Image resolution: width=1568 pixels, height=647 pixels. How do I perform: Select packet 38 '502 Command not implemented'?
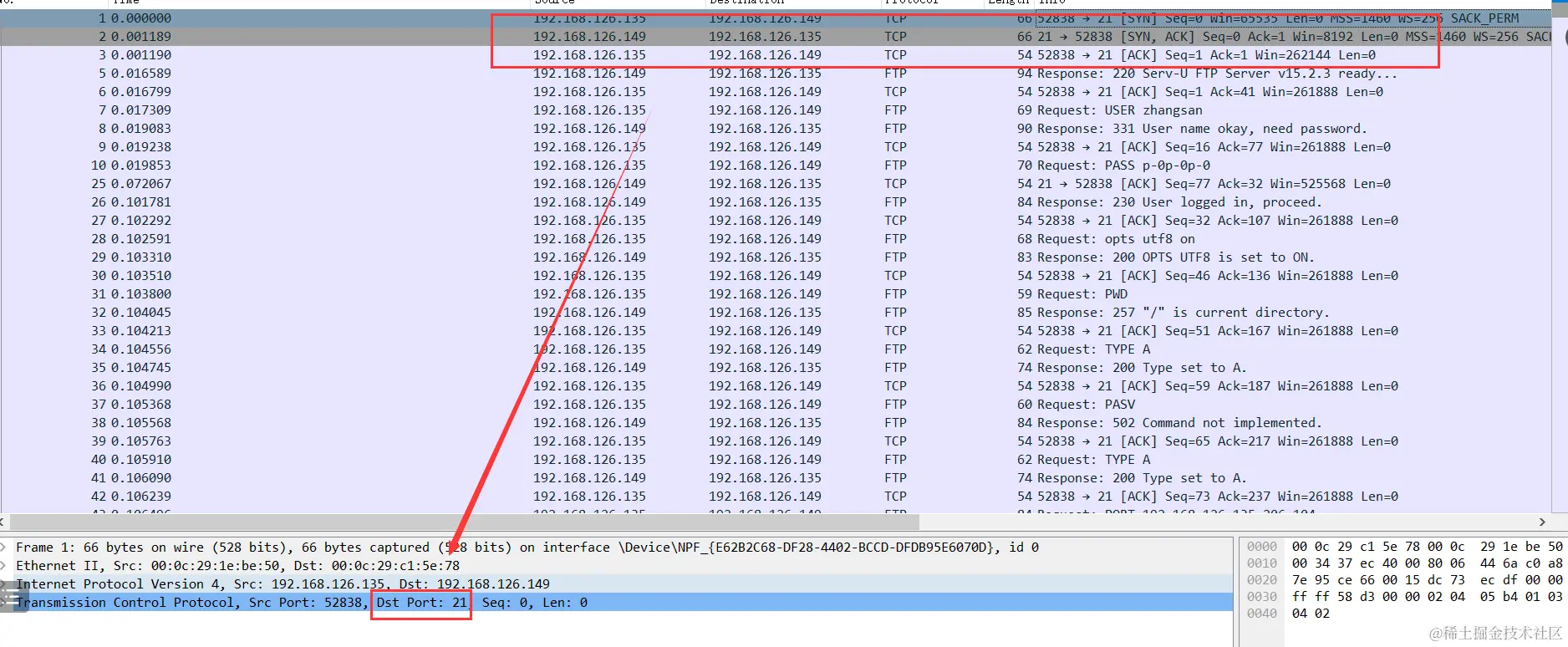coord(777,423)
